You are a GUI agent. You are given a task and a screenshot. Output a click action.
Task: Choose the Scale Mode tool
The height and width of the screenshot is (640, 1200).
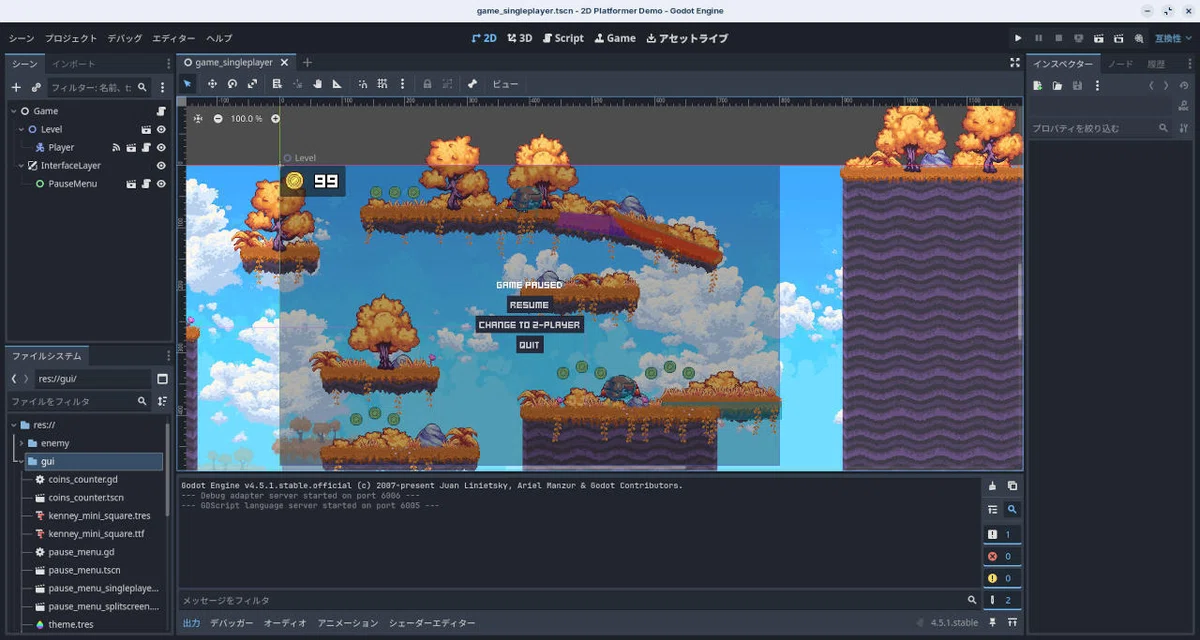click(252, 84)
